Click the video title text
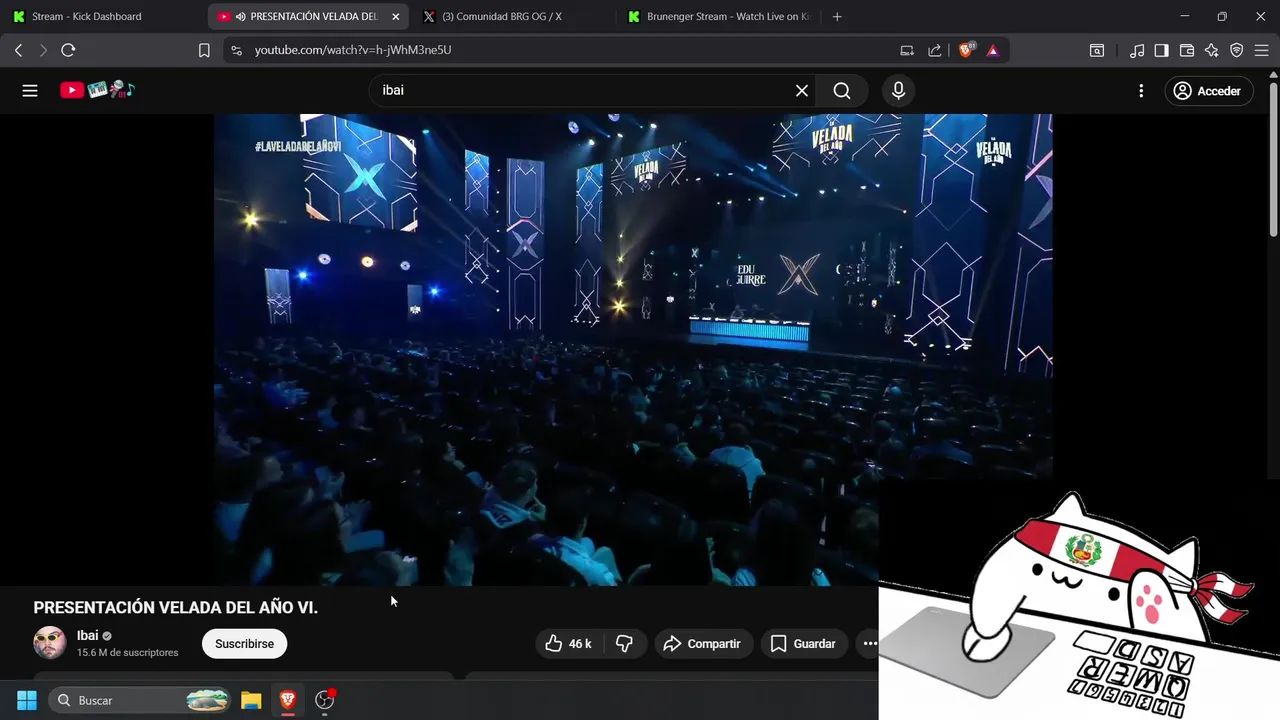1280x720 pixels. tap(176, 608)
